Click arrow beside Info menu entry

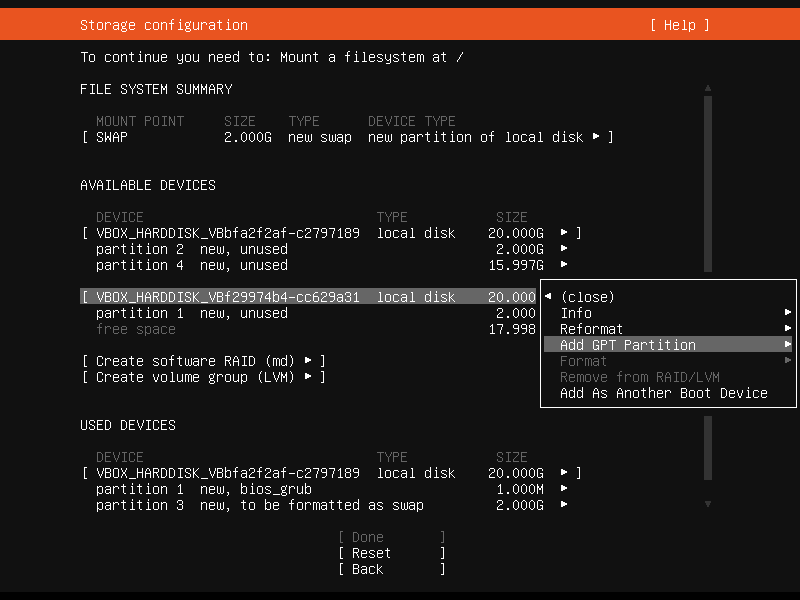pyautogui.click(x=788, y=312)
